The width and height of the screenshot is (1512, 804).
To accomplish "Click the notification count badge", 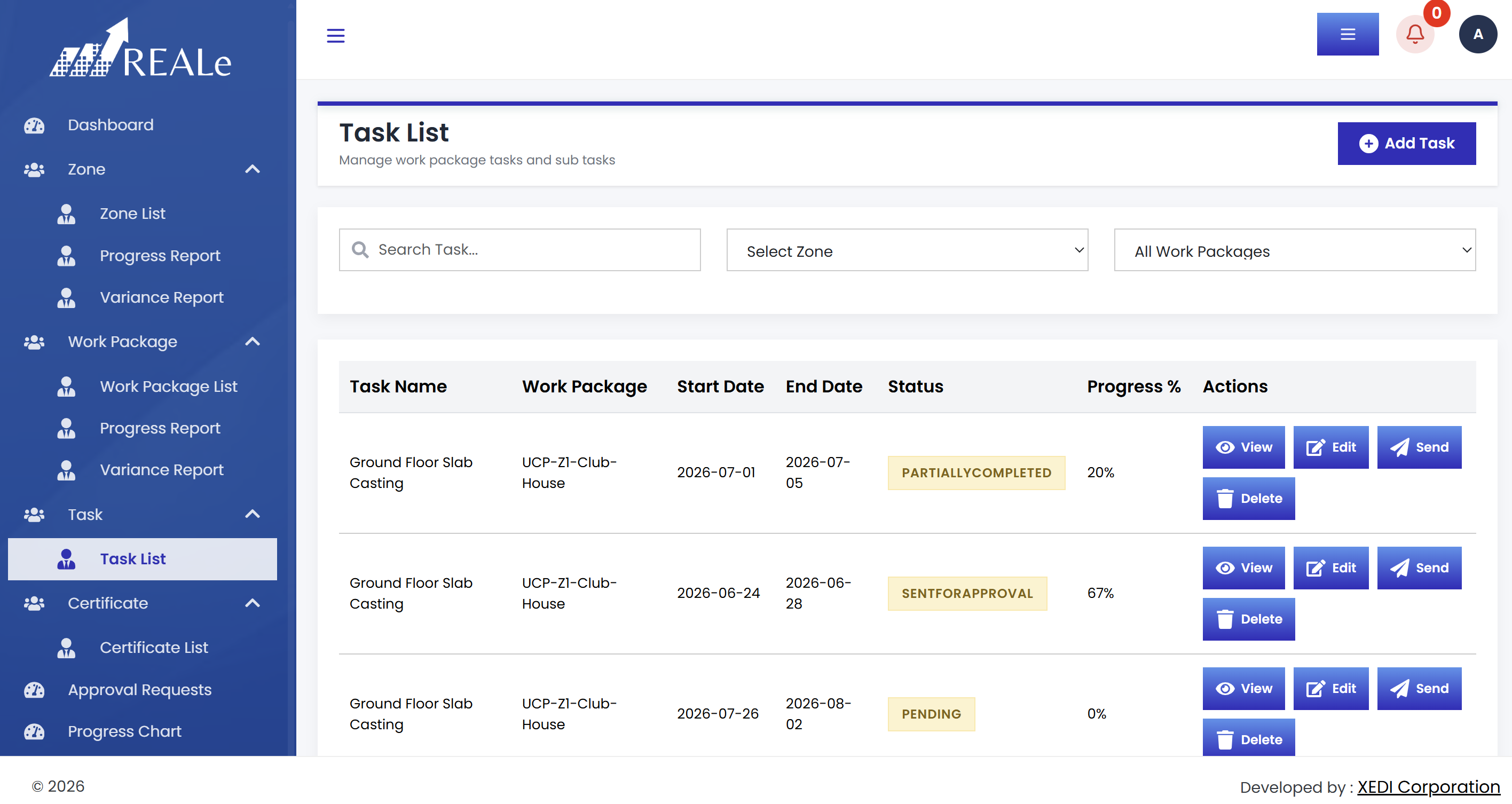I will [x=1436, y=13].
